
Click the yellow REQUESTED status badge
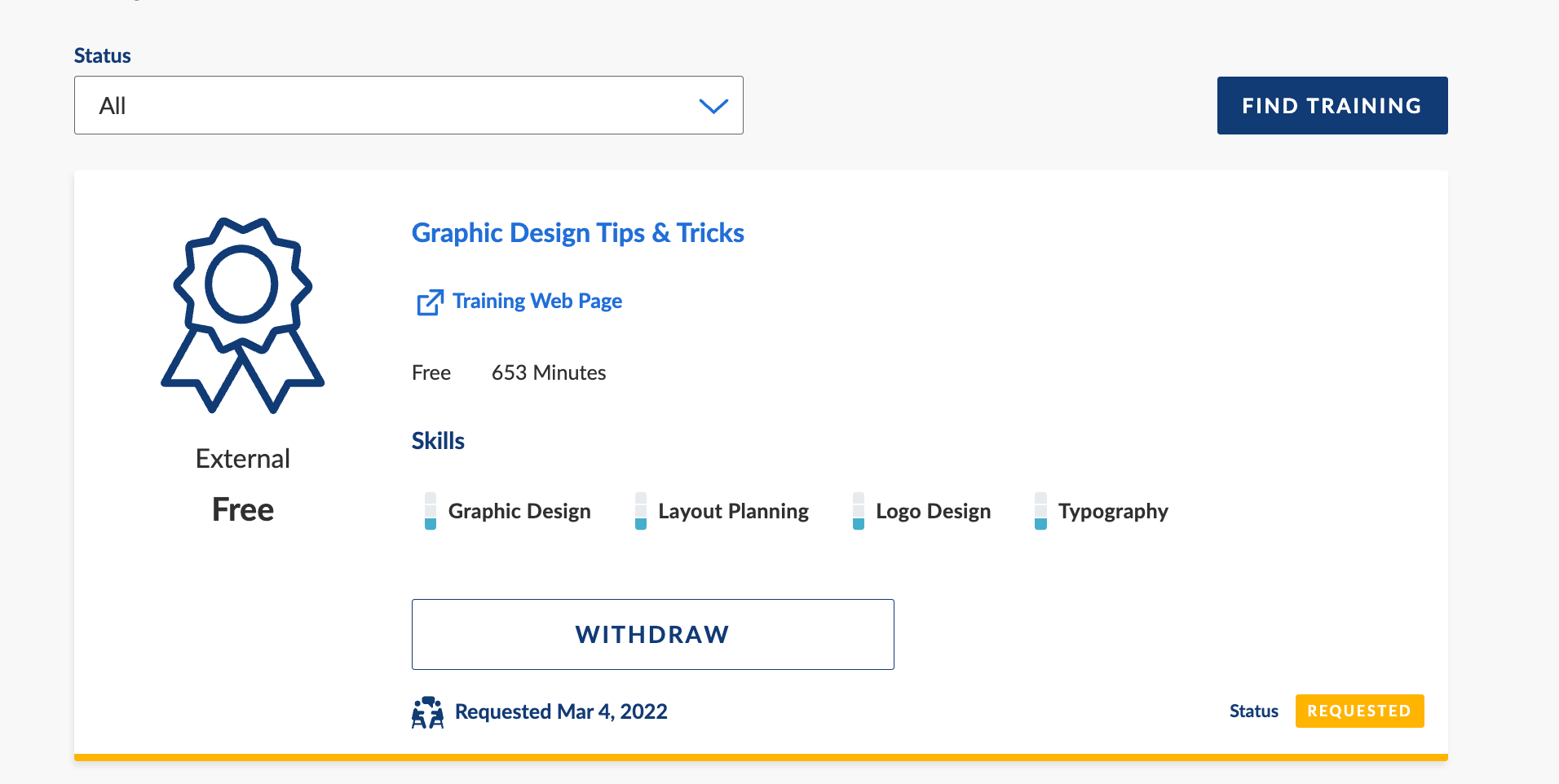[1359, 711]
